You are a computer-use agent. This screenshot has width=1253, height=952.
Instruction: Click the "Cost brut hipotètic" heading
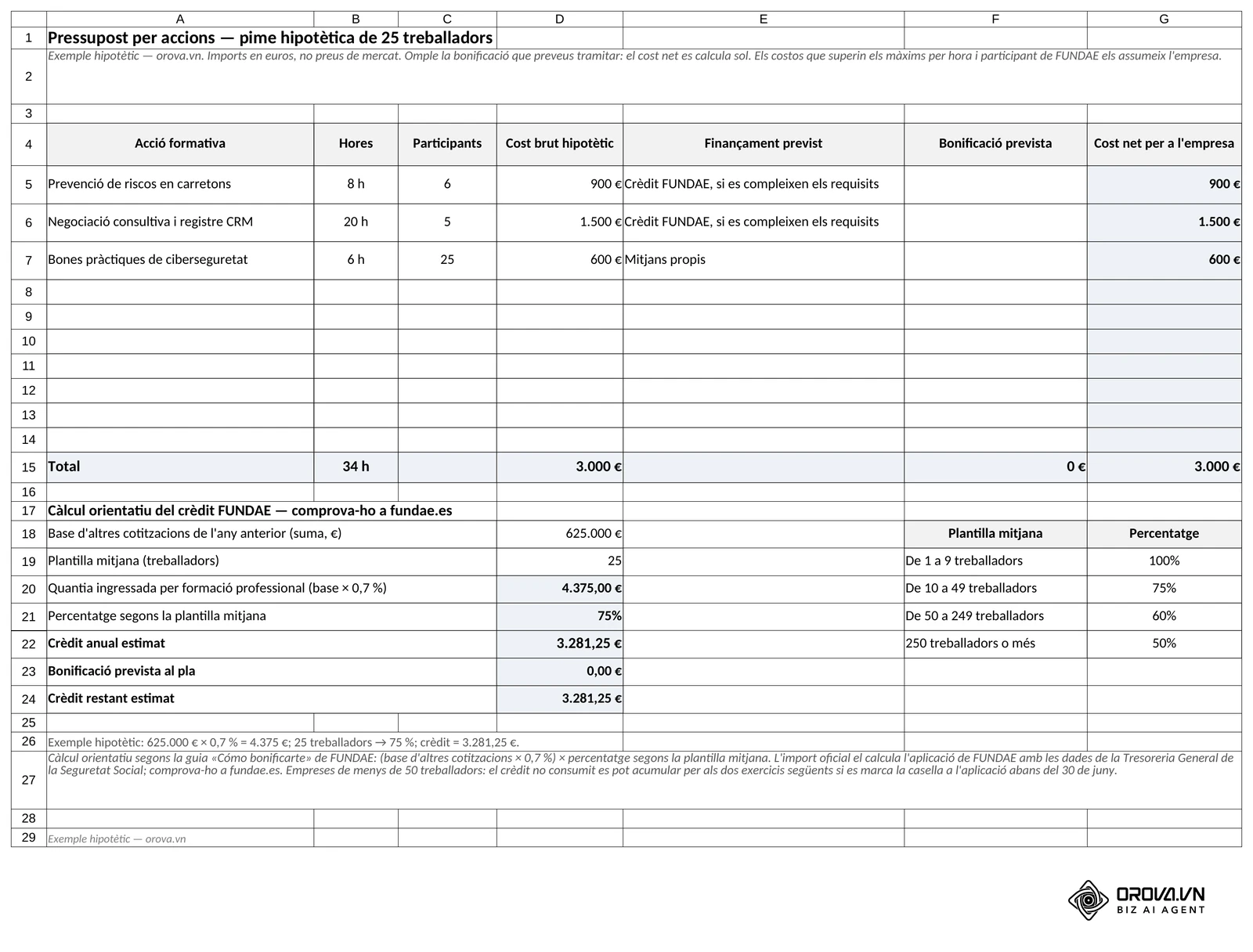[559, 144]
